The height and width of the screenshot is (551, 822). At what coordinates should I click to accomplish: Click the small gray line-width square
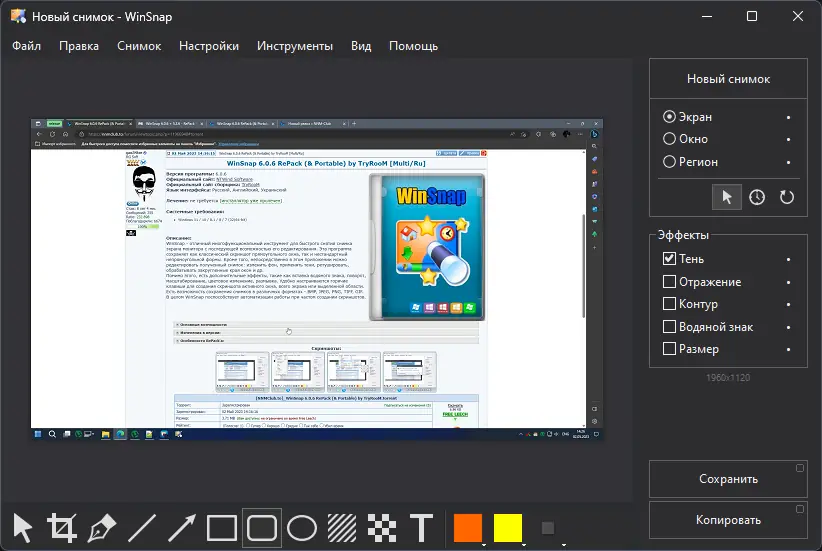click(x=548, y=528)
